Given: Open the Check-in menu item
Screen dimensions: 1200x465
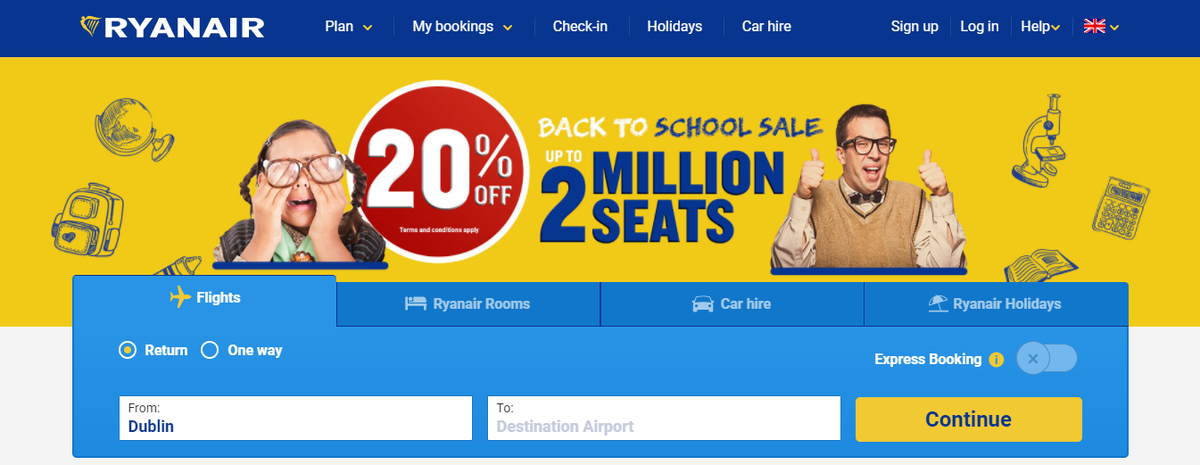Looking at the screenshot, I should click(580, 27).
